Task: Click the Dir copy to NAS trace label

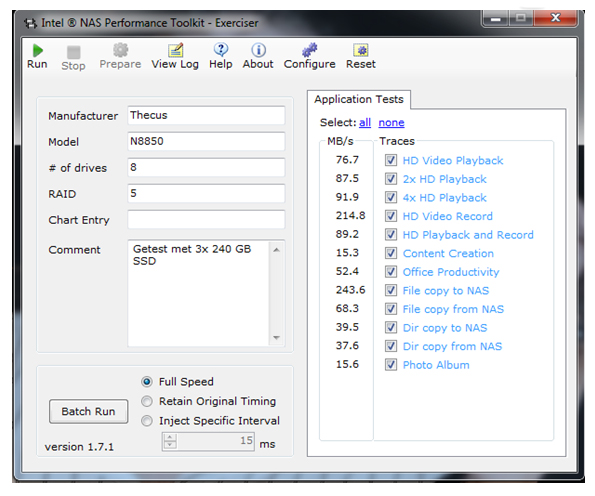Action: [x=445, y=328]
